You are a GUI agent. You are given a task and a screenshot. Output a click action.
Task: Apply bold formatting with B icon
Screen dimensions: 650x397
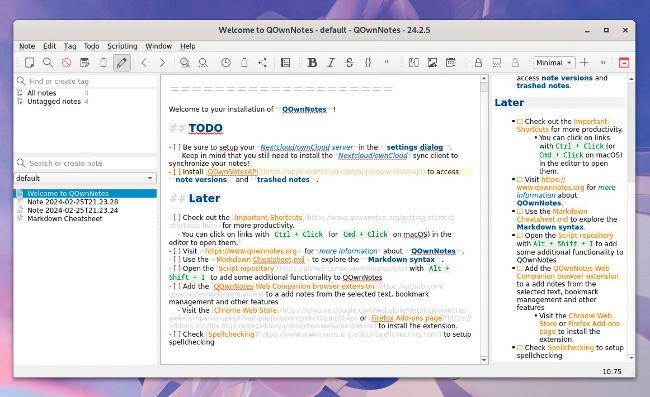(312, 63)
